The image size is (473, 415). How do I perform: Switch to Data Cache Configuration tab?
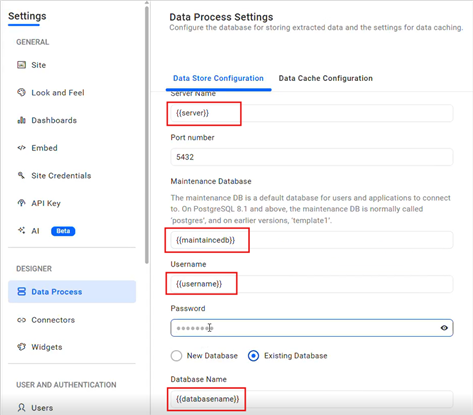click(326, 78)
